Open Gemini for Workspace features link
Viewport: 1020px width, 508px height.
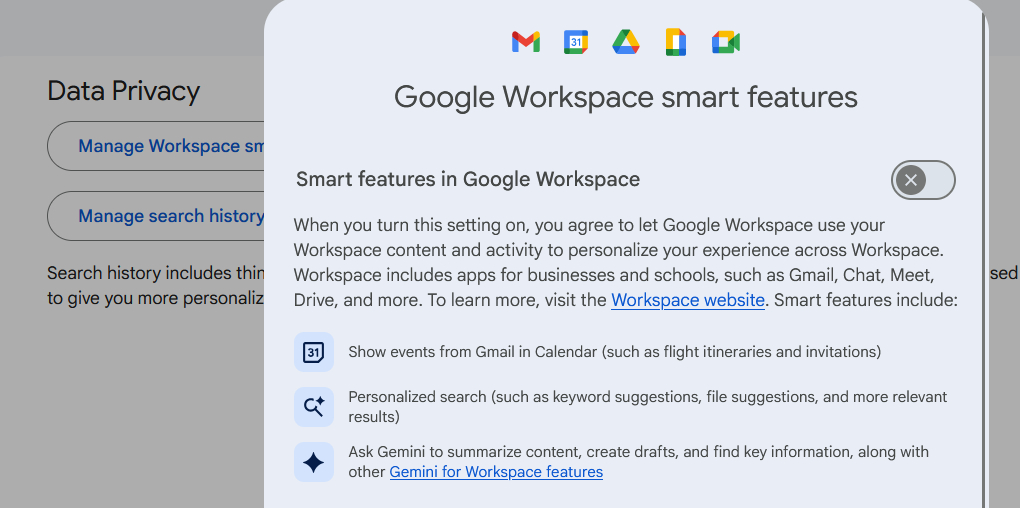(x=496, y=472)
